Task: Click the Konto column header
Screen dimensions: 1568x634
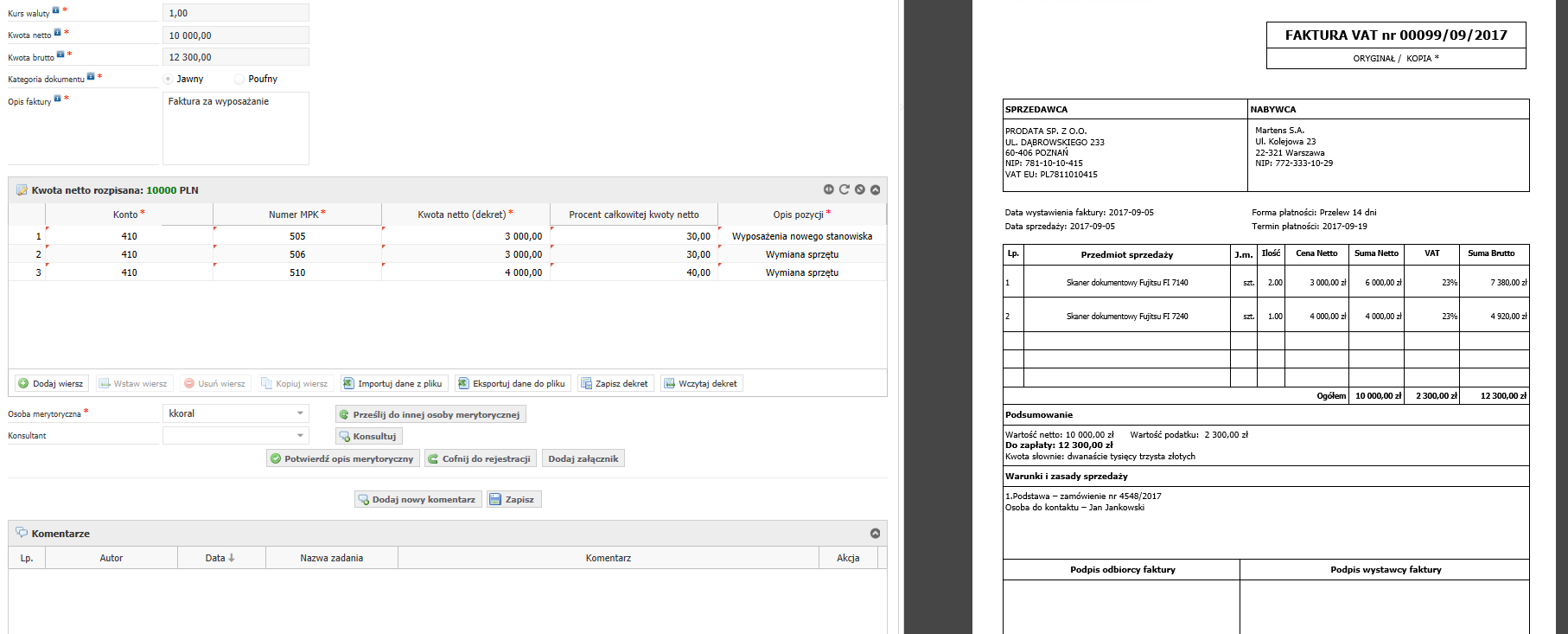Action: 128,215
